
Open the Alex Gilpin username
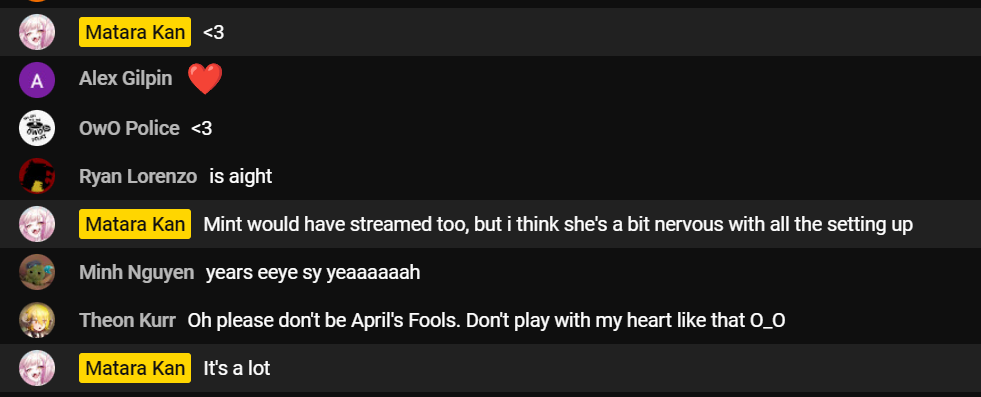(126, 79)
